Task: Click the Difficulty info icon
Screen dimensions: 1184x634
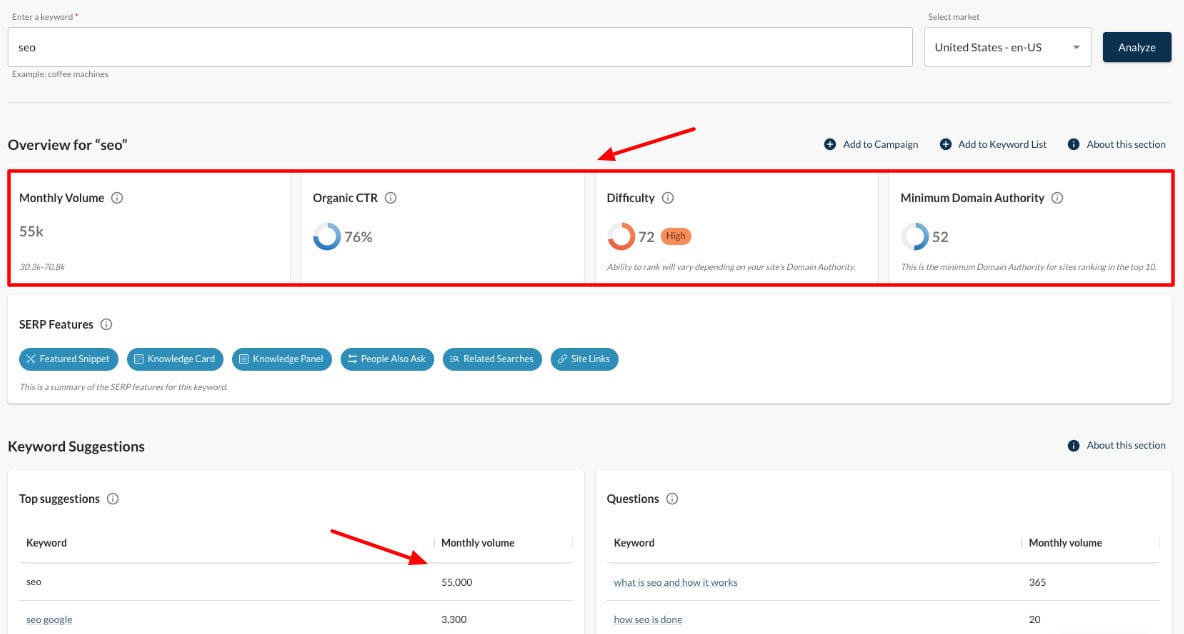Action: (x=668, y=198)
